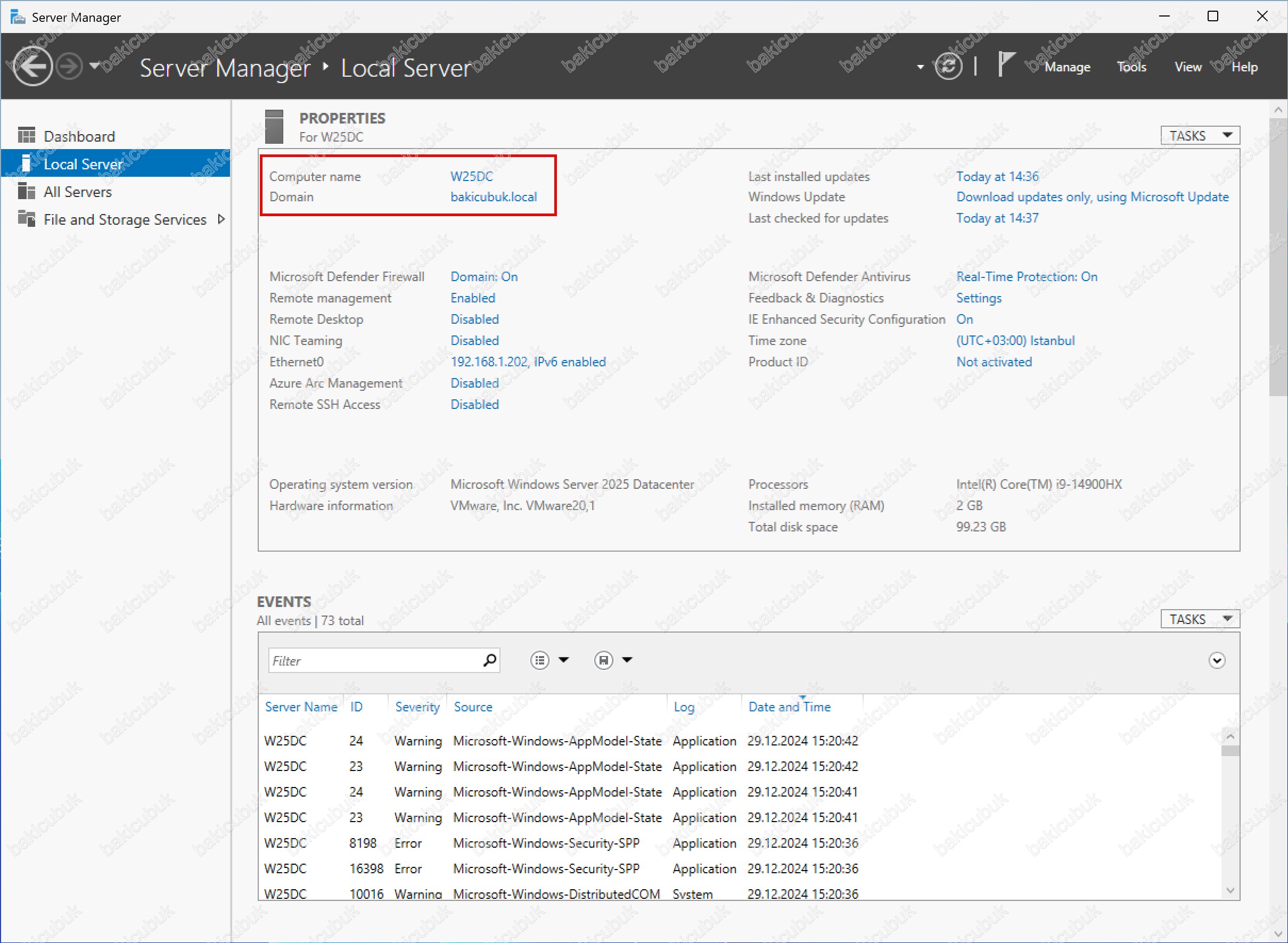This screenshot has width=1288, height=943.
Task: Click NIC Teaming Disabled link
Action: (474, 340)
